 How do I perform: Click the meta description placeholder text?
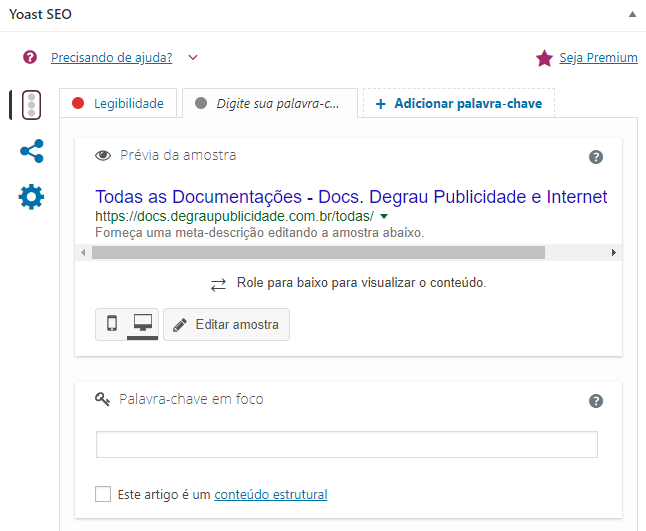260,233
